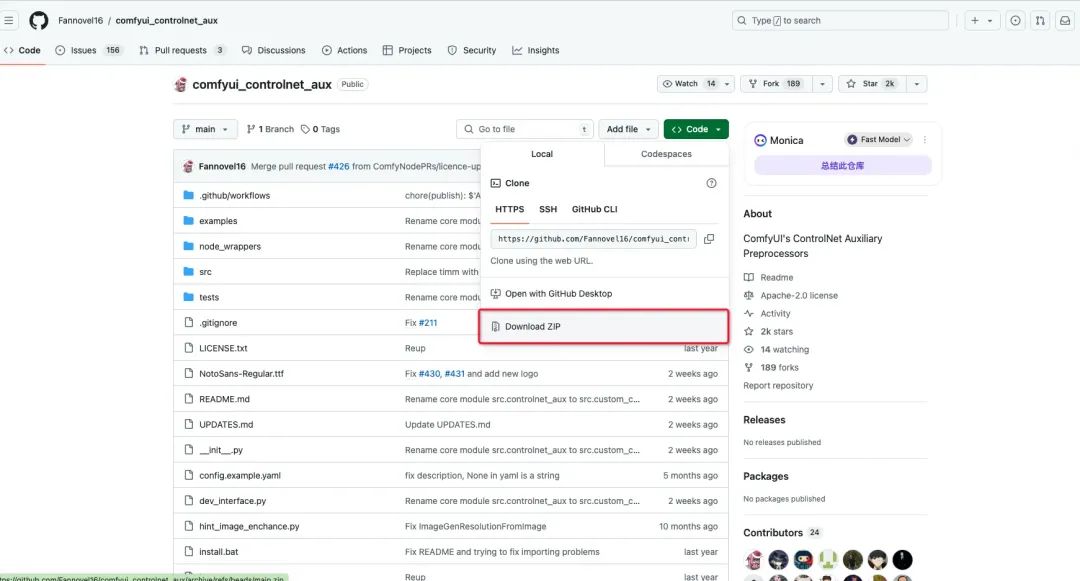This screenshot has height=581, width=1080.
Task: Switch to the Security tab
Action: click(472, 50)
